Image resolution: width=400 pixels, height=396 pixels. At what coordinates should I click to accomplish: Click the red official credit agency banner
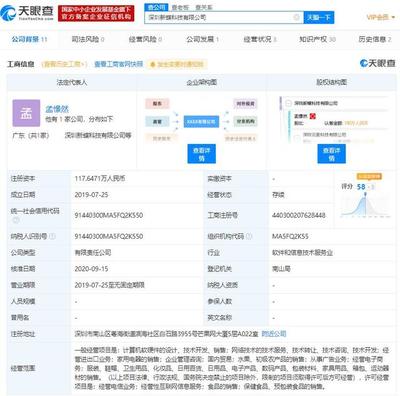(x=96, y=13)
